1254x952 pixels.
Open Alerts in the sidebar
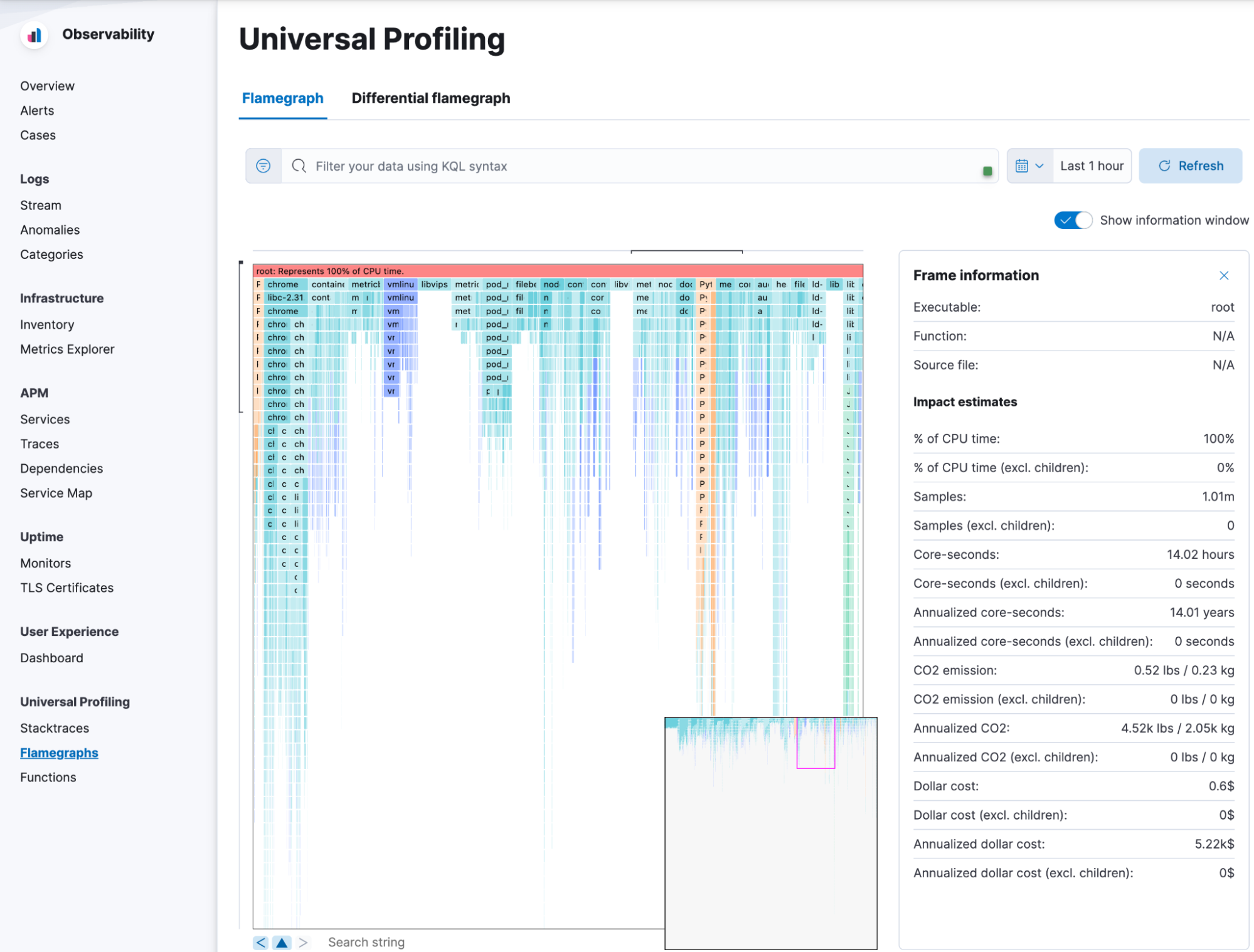click(37, 110)
